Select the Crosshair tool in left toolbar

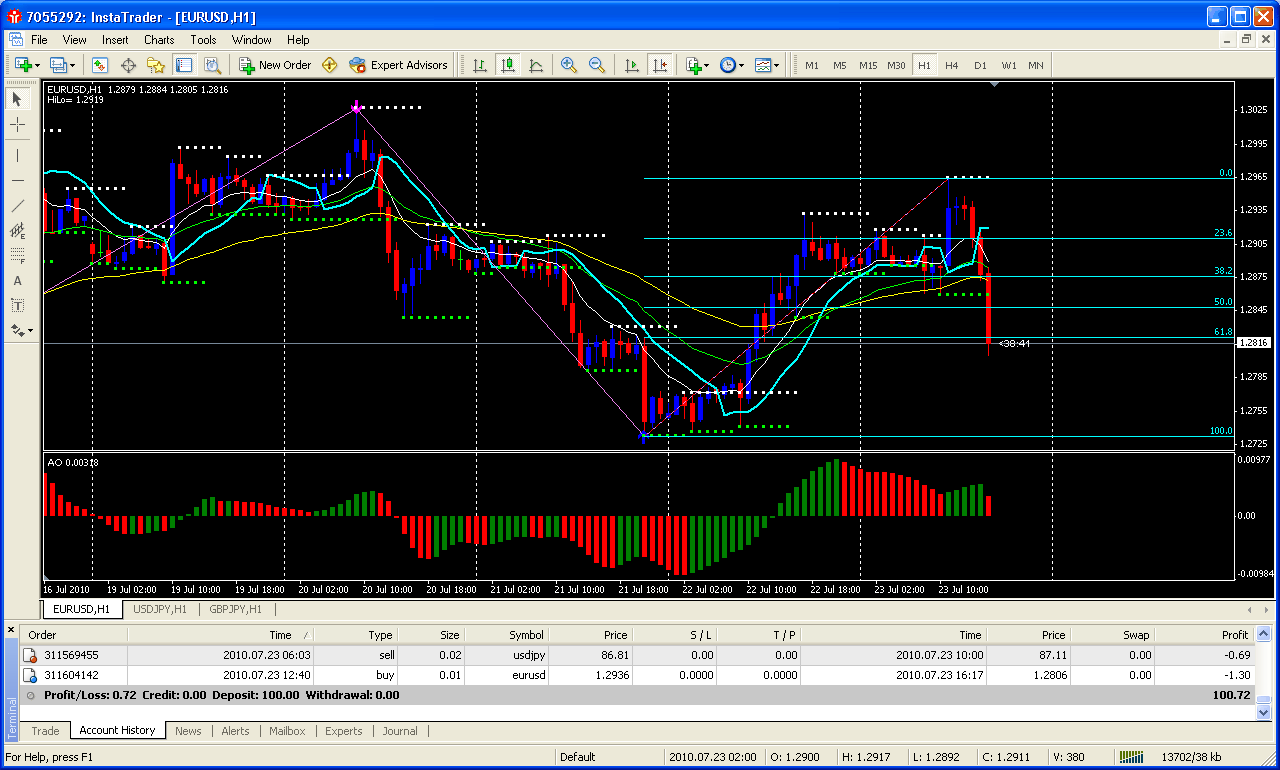17,125
